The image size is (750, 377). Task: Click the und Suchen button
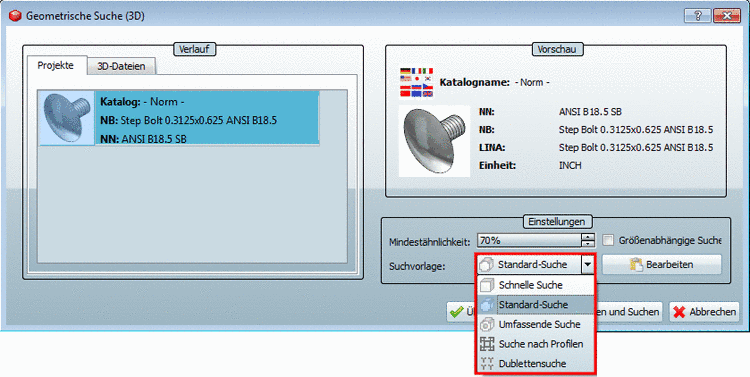[629, 312]
